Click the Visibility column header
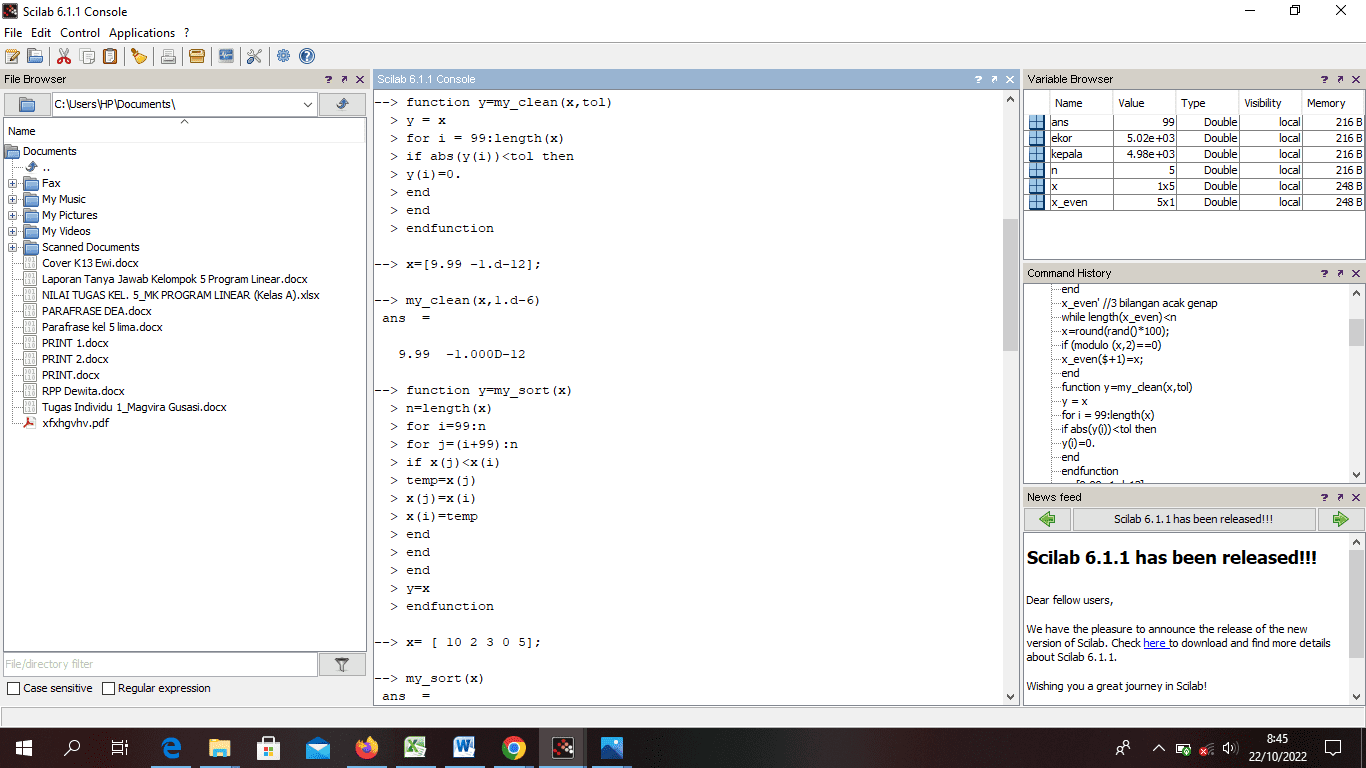 click(x=1270, y=103)
